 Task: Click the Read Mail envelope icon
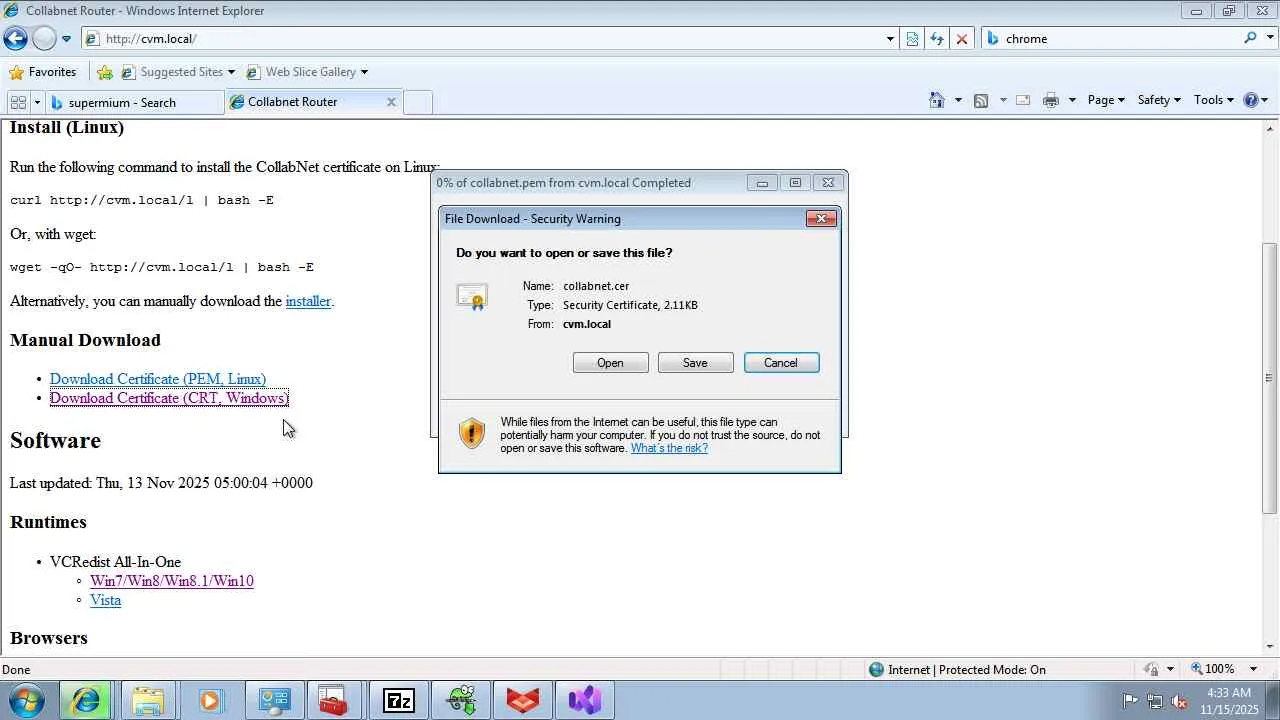pos(1023,100)
